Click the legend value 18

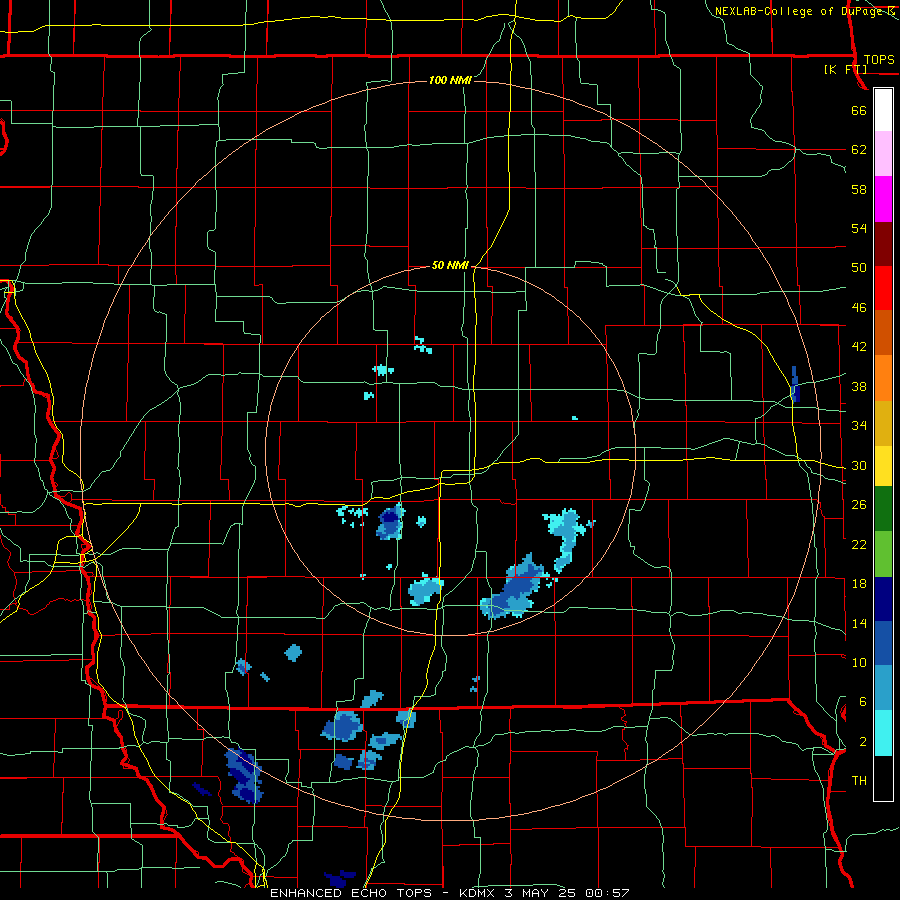[x=859, y=584]
